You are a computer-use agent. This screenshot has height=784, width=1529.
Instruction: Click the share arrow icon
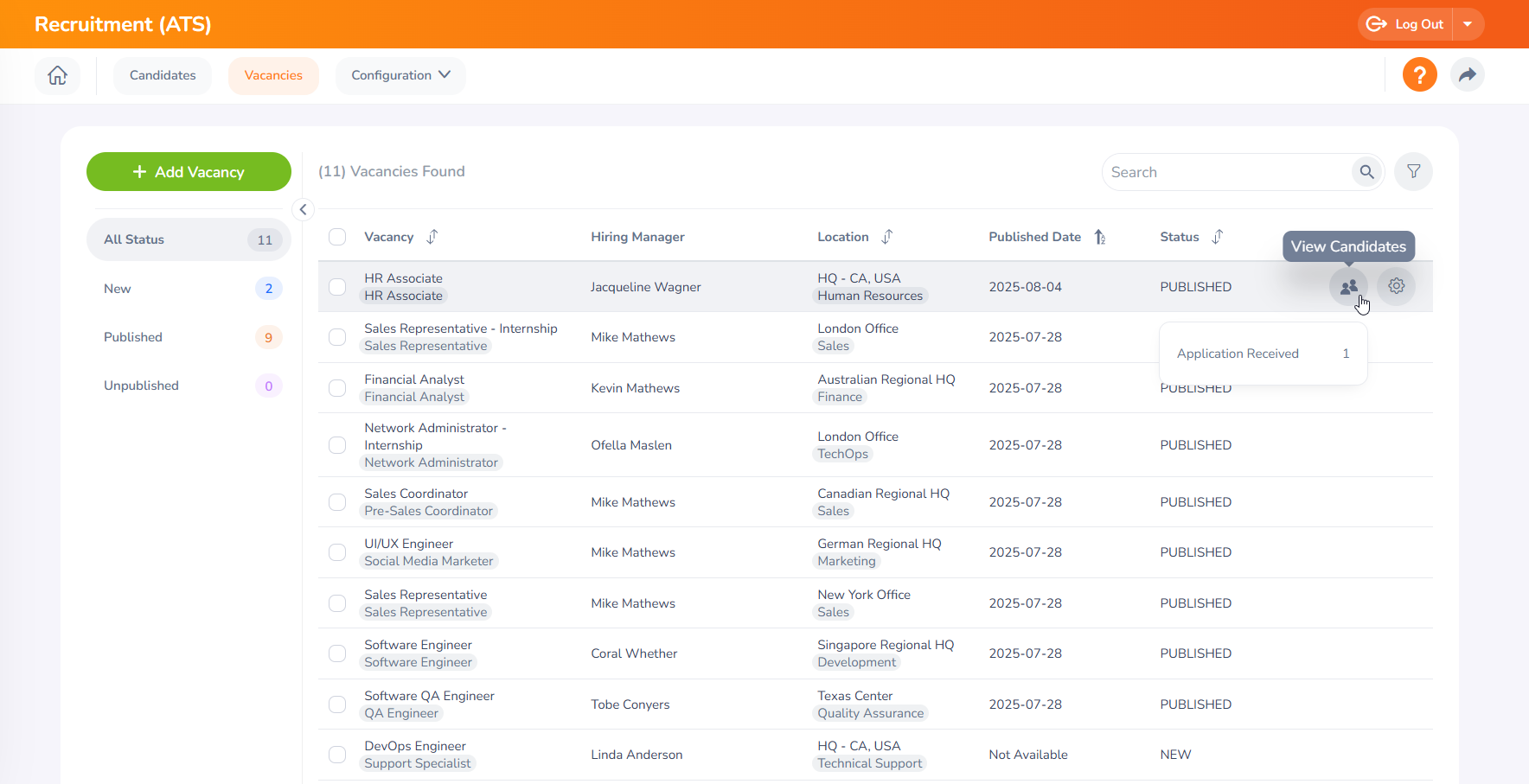1467,75
